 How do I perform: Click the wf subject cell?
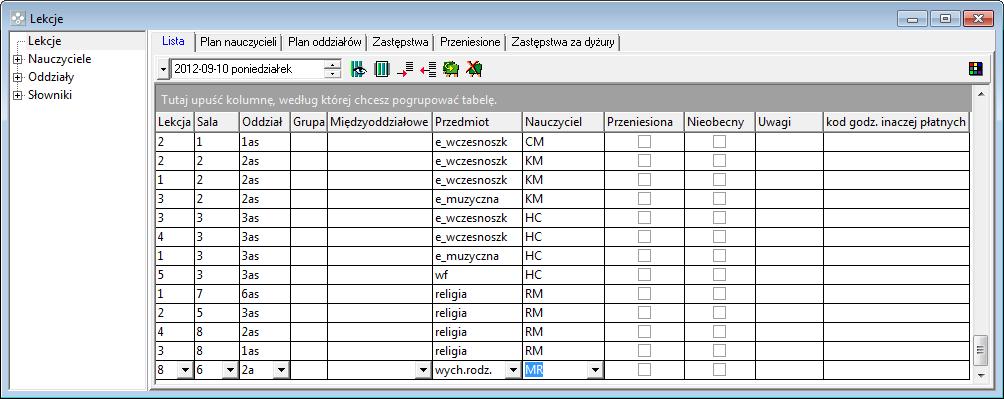click(477, 275)
